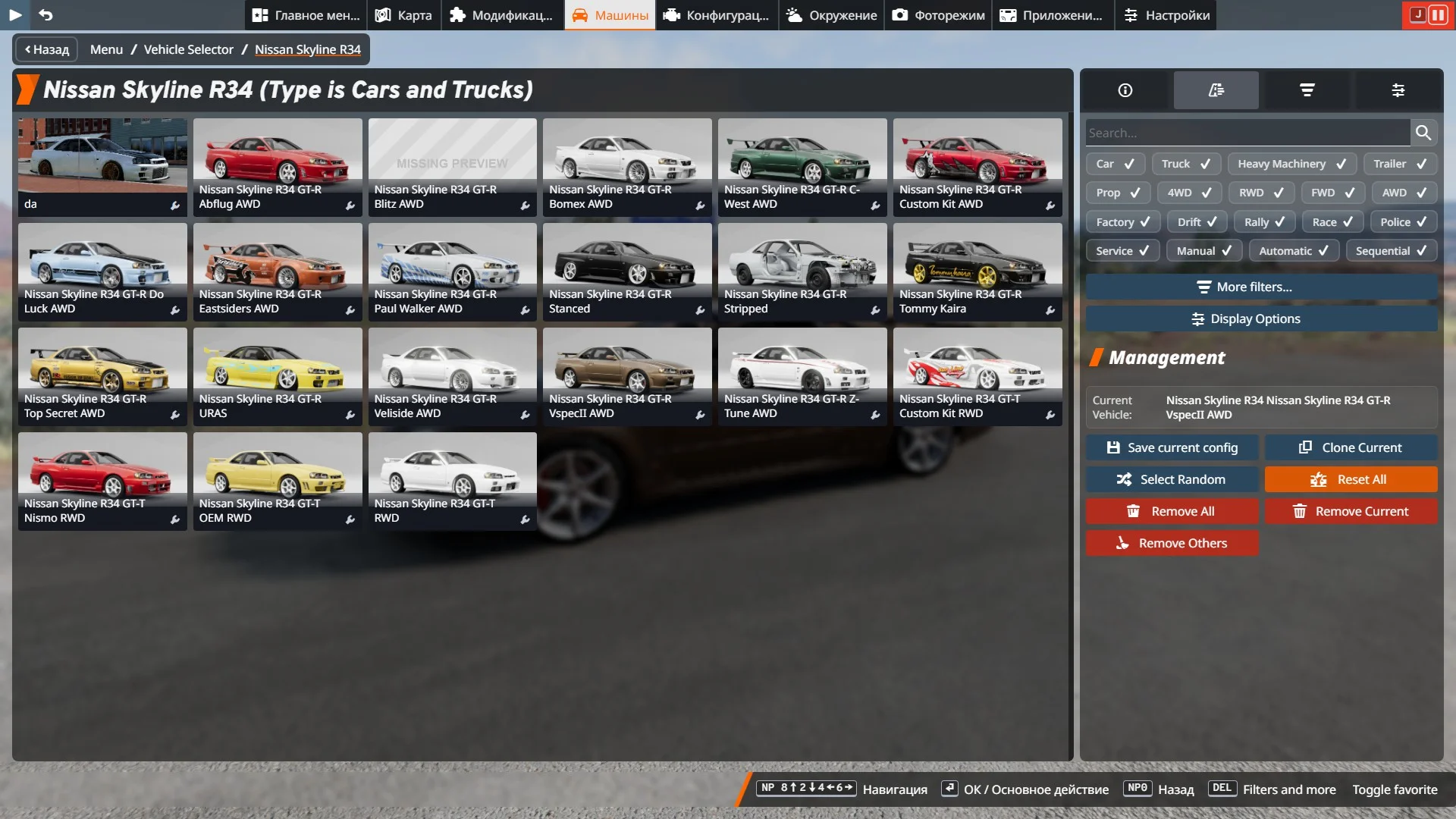The image size is (1456, 819).
Task: Click wrench icon on GT-T Nismo RWD card
Action: [x=175, y=519]
